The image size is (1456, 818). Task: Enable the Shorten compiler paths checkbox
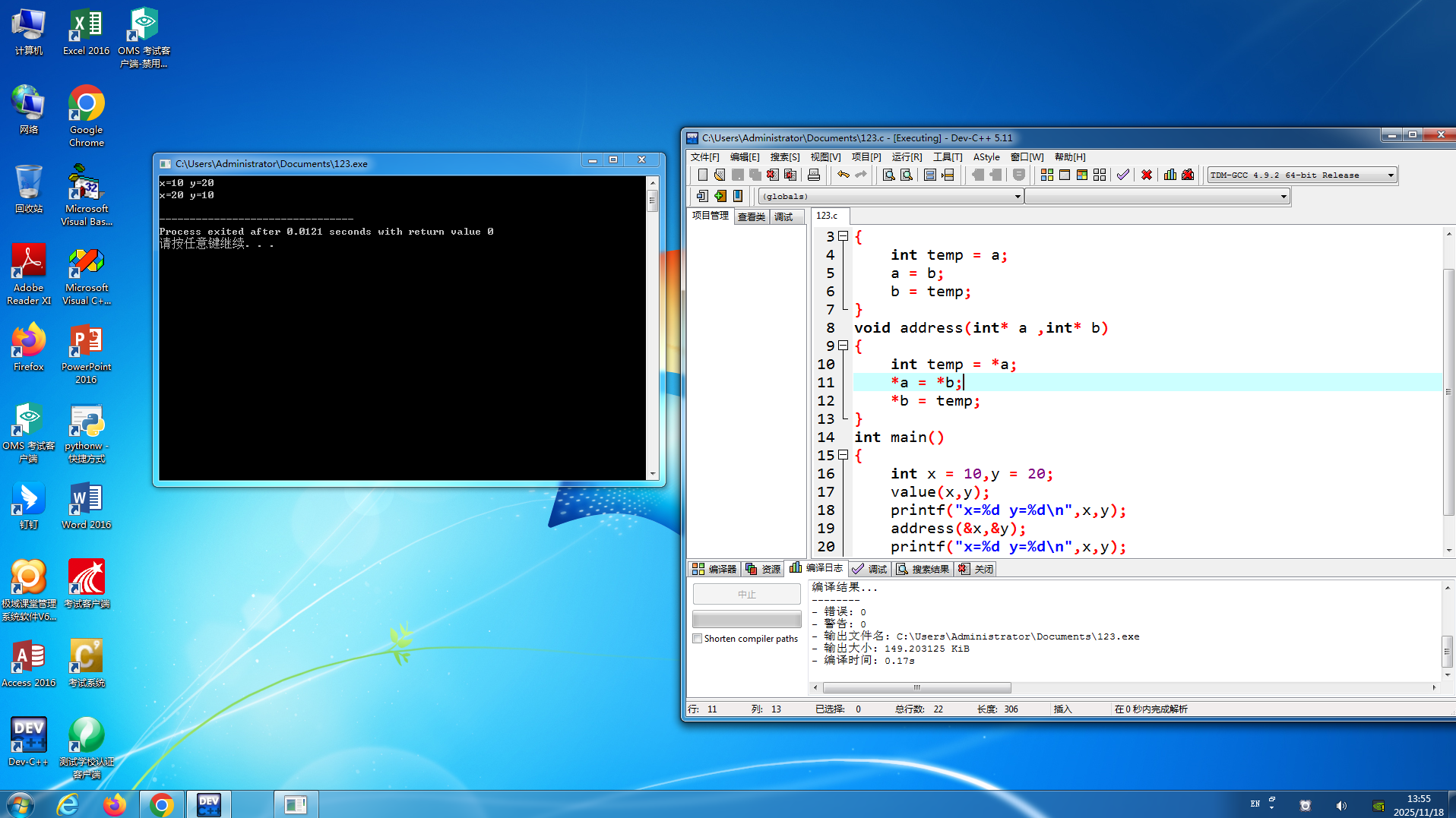(697, 639)
